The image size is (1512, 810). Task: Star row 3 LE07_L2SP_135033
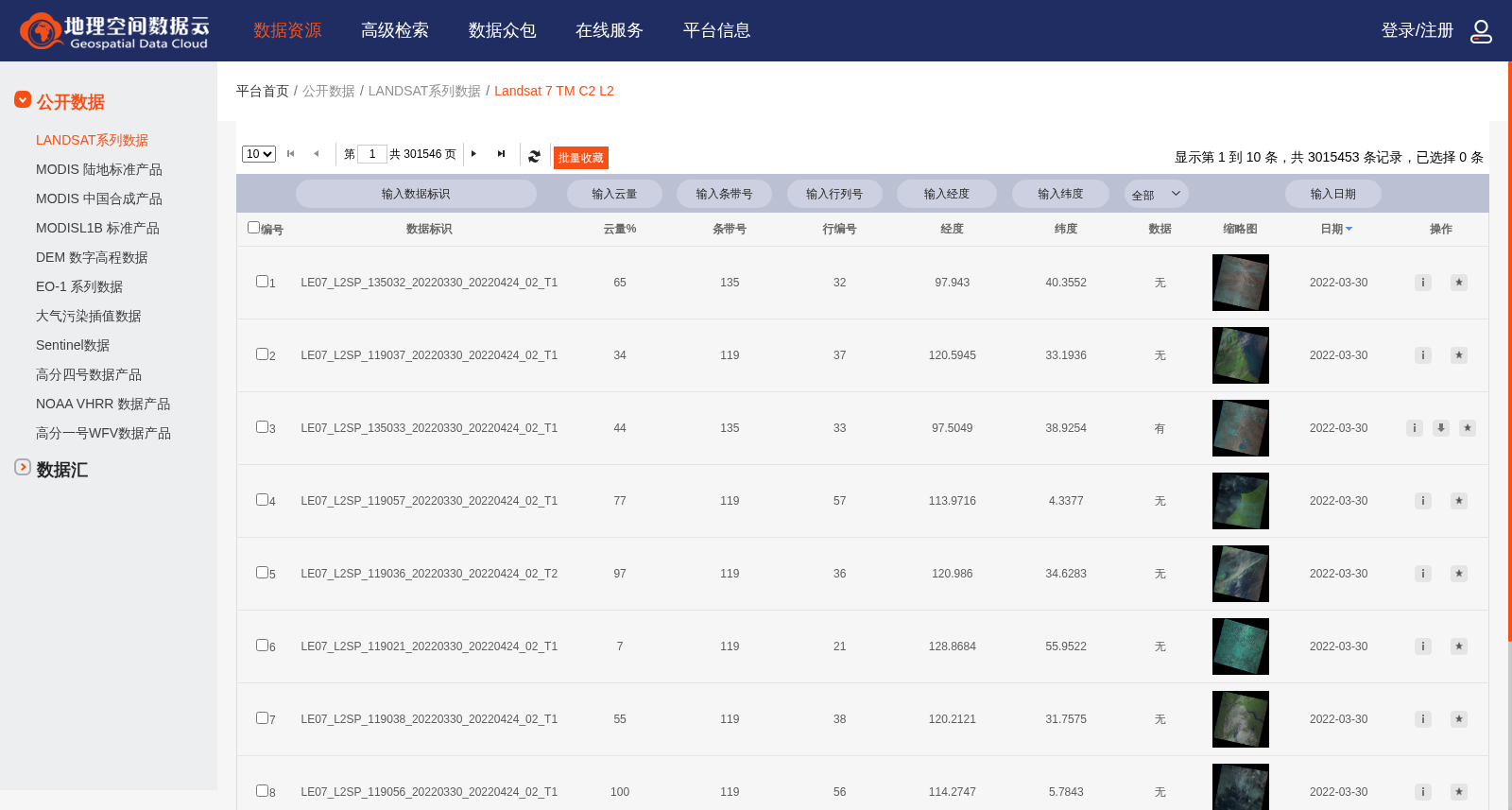(1467, 428)
